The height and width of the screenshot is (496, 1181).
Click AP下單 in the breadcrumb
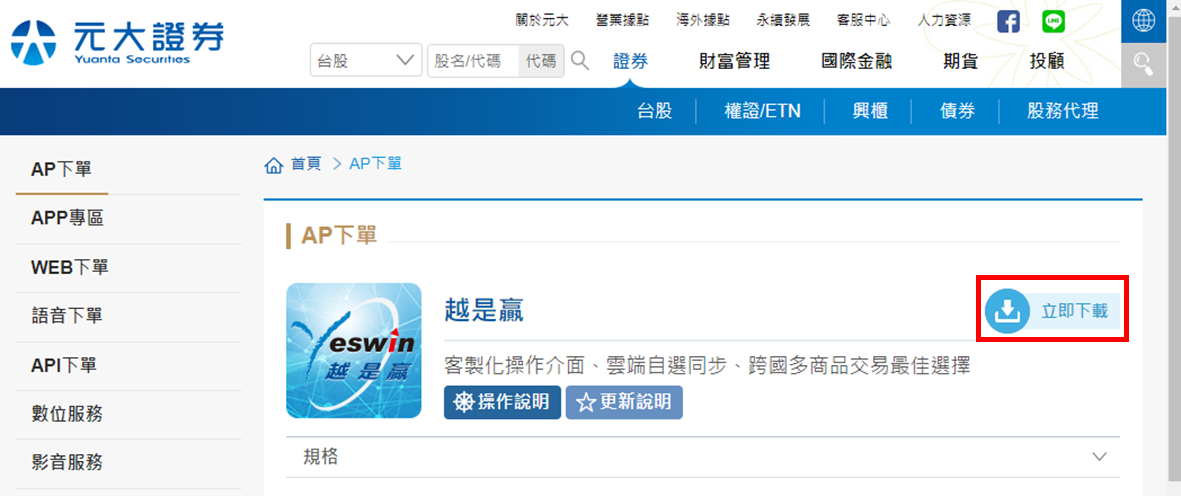coord(376,164)
